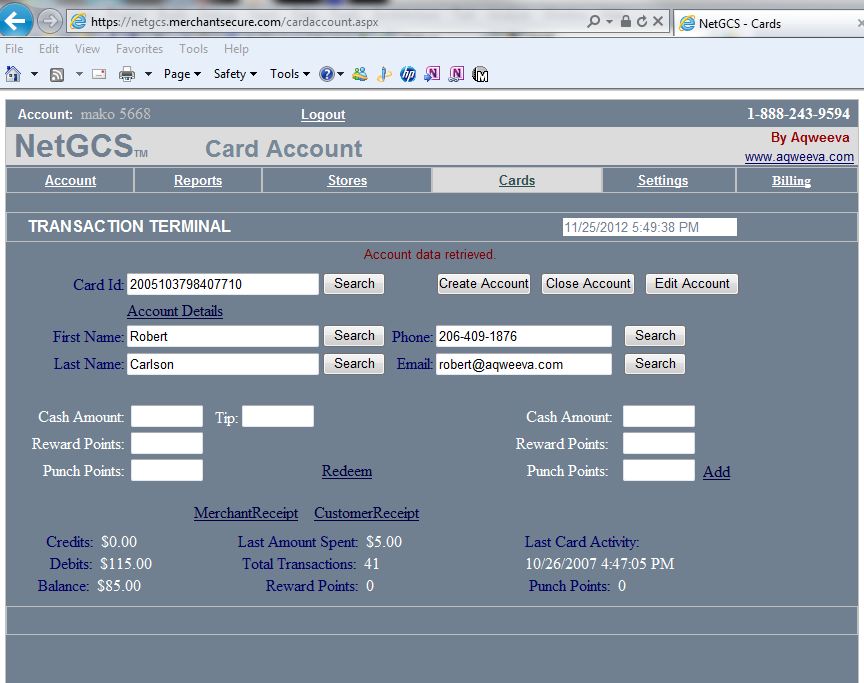Expand the Page dropdown menu
Screen dimensions: 864x683
[182, 74]
